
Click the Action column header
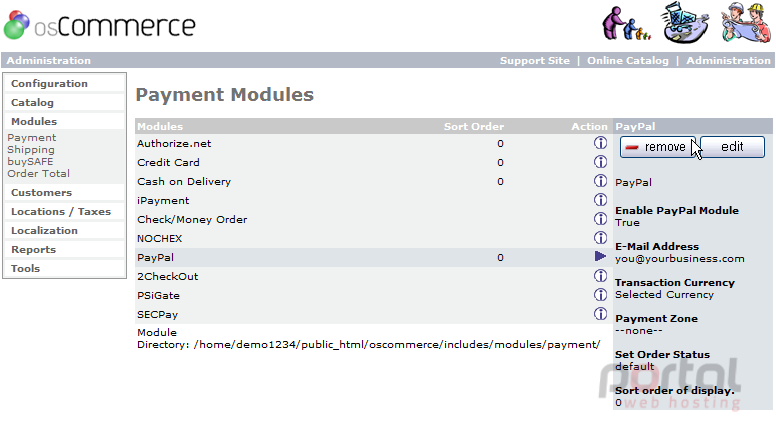coord(589,126)
